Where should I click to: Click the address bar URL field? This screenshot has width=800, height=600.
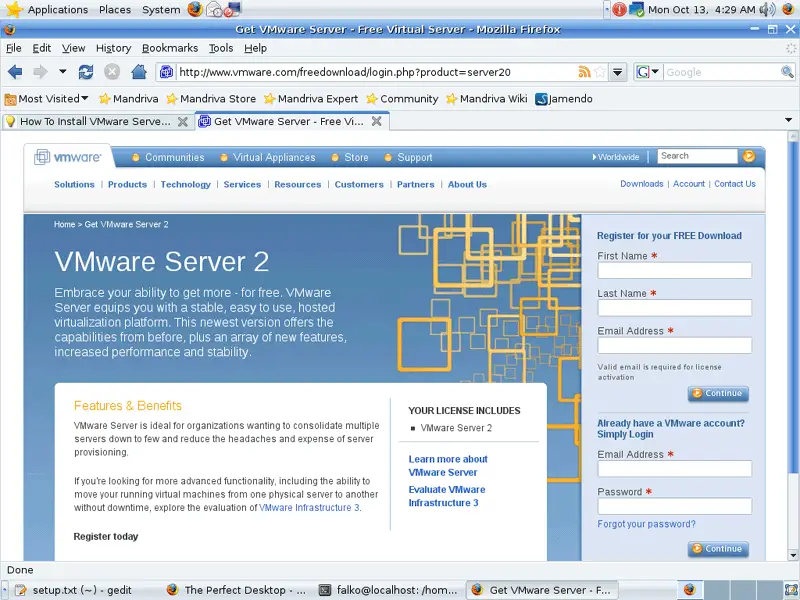(x=377, y=72)
